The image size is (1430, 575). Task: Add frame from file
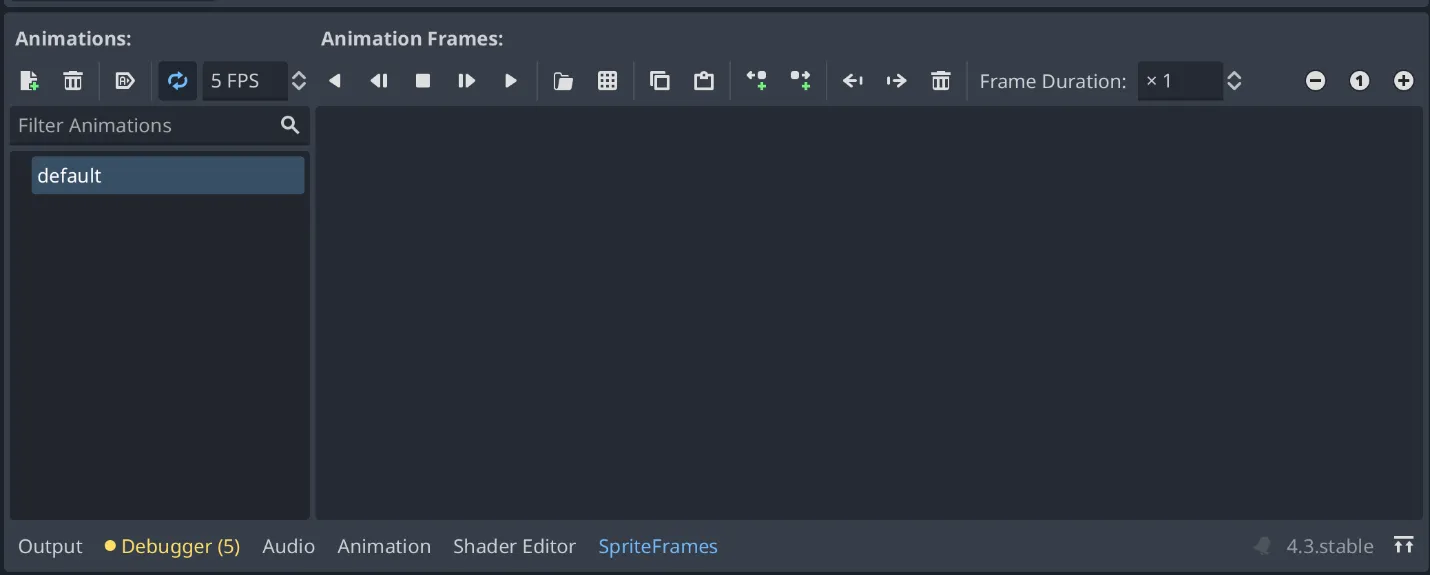click(563, 81)
